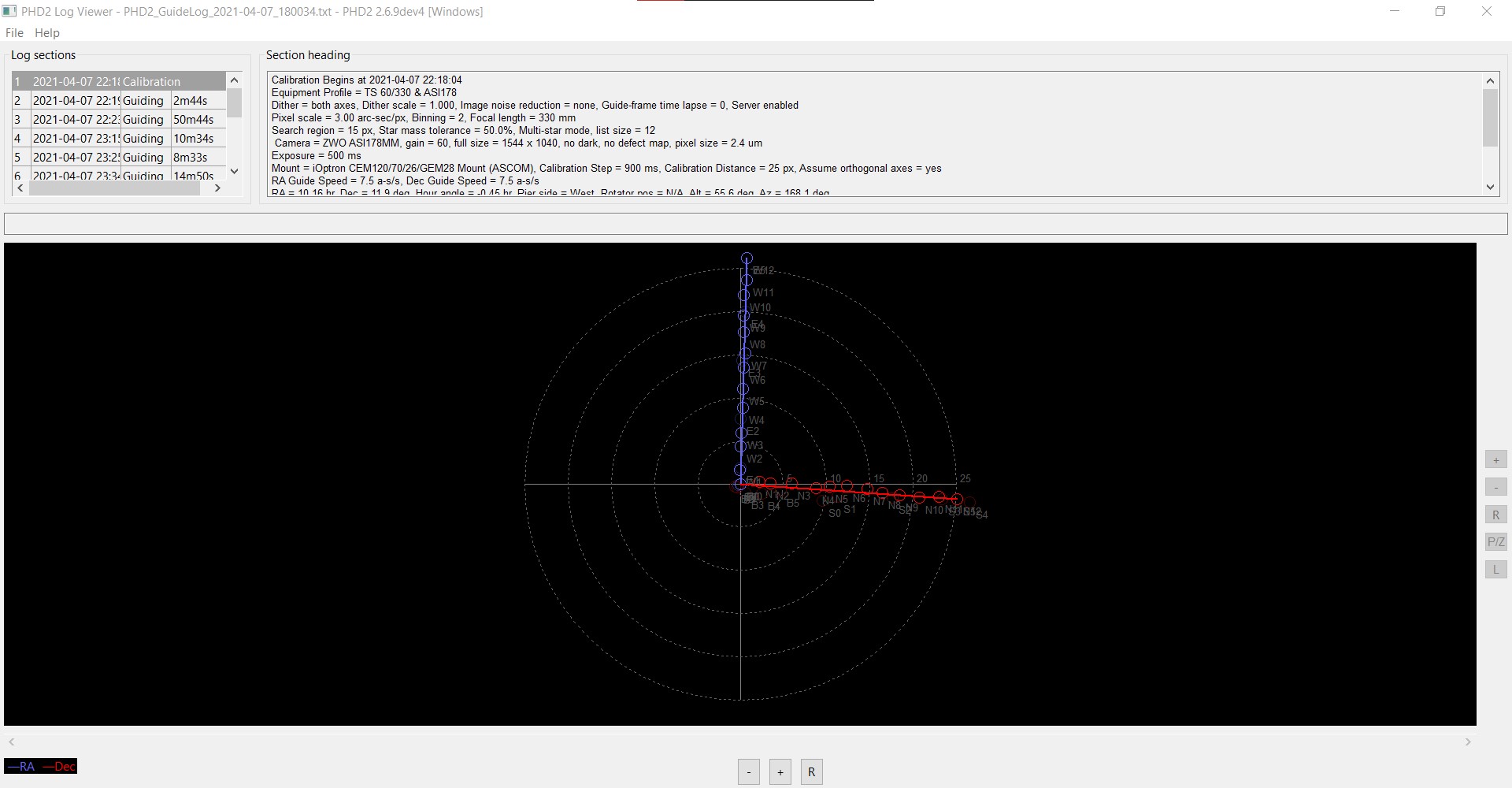Image resolution: width=1512 pixels, height=788 pixels.
Task: Toggle the Dec legend entry
Action: click(x=59, y=767)
